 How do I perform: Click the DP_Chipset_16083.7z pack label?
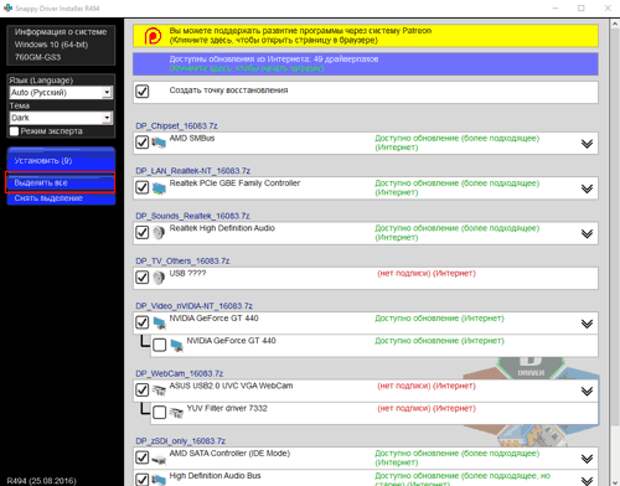[x=176, y=126]
